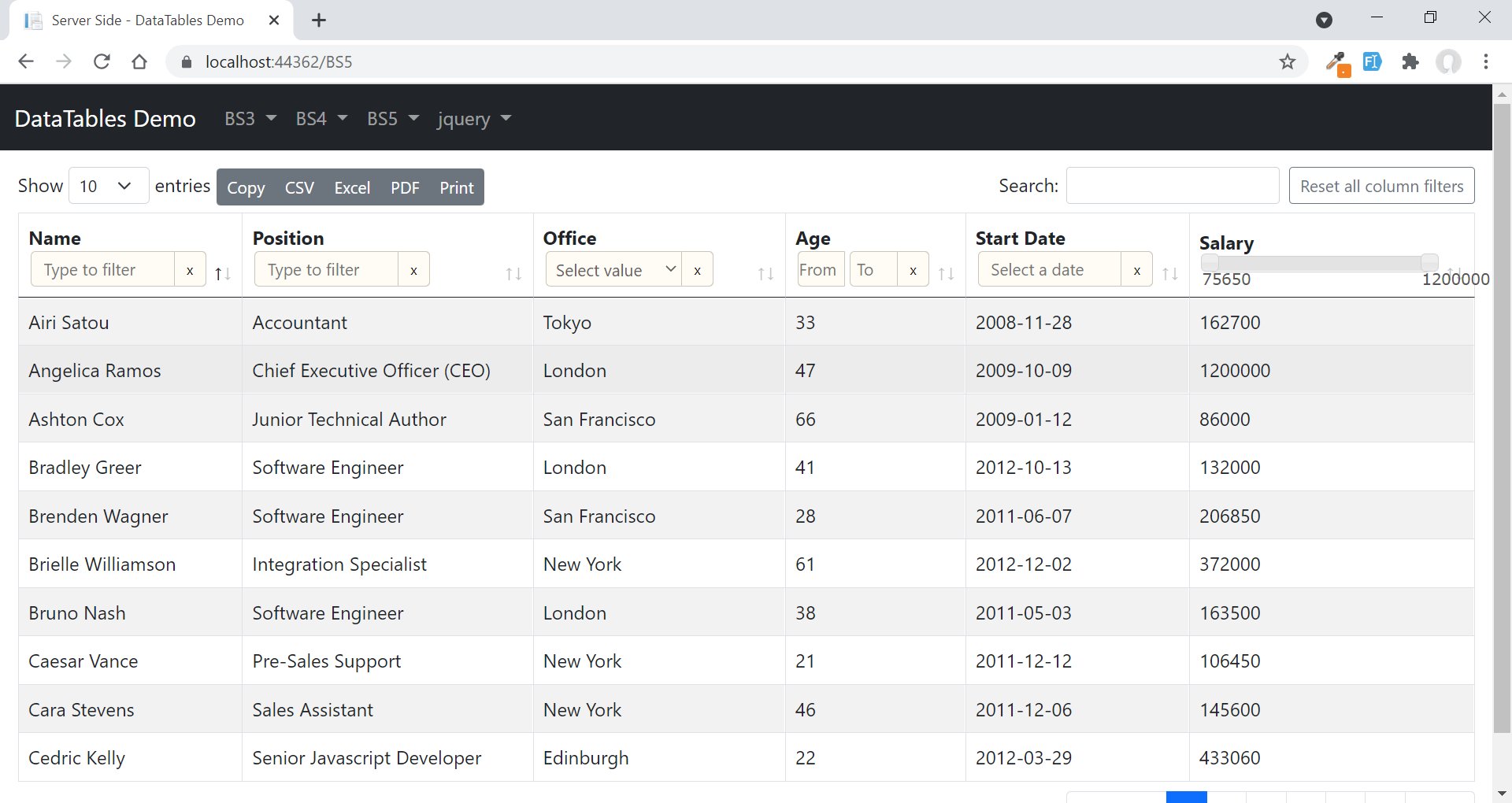Clear the Name filter with x

(x=190, y=270)
